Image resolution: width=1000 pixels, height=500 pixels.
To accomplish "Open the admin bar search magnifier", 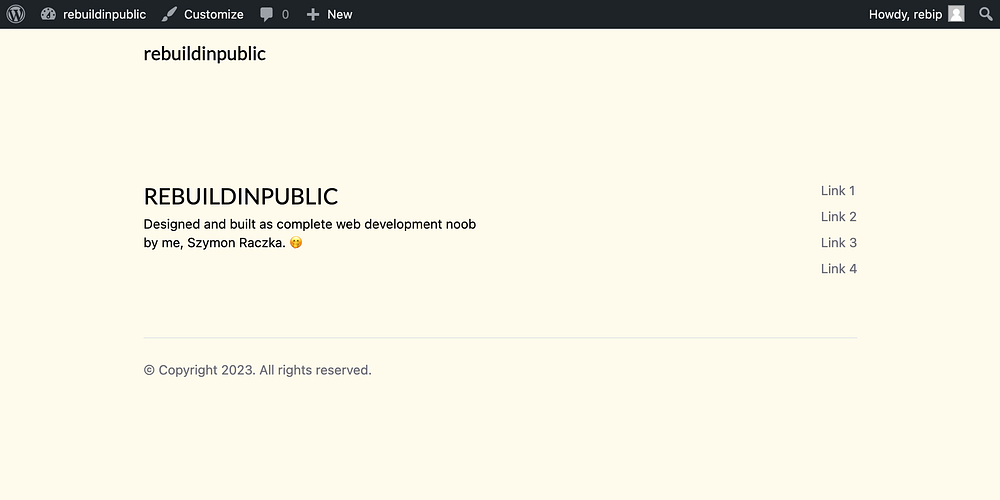I will point(986,14).
